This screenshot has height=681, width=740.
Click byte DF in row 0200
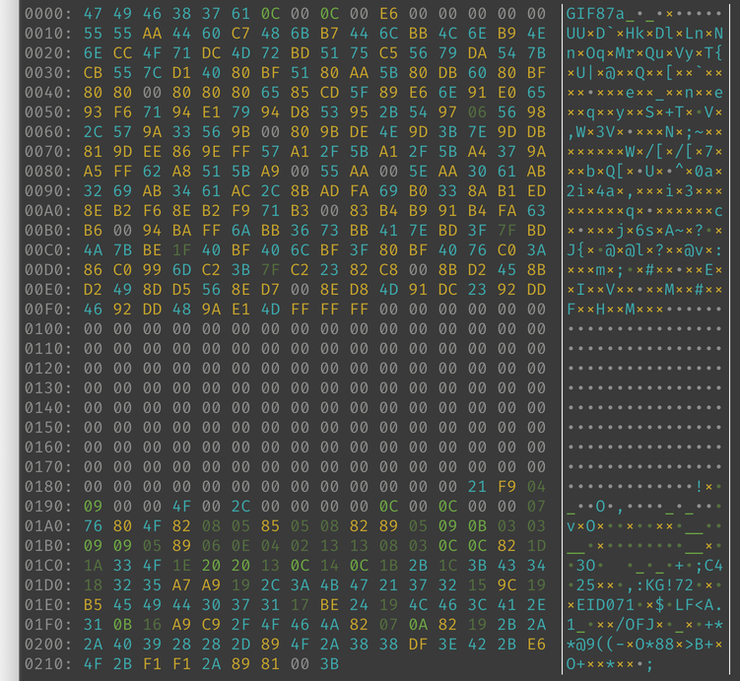pos(418,644)
